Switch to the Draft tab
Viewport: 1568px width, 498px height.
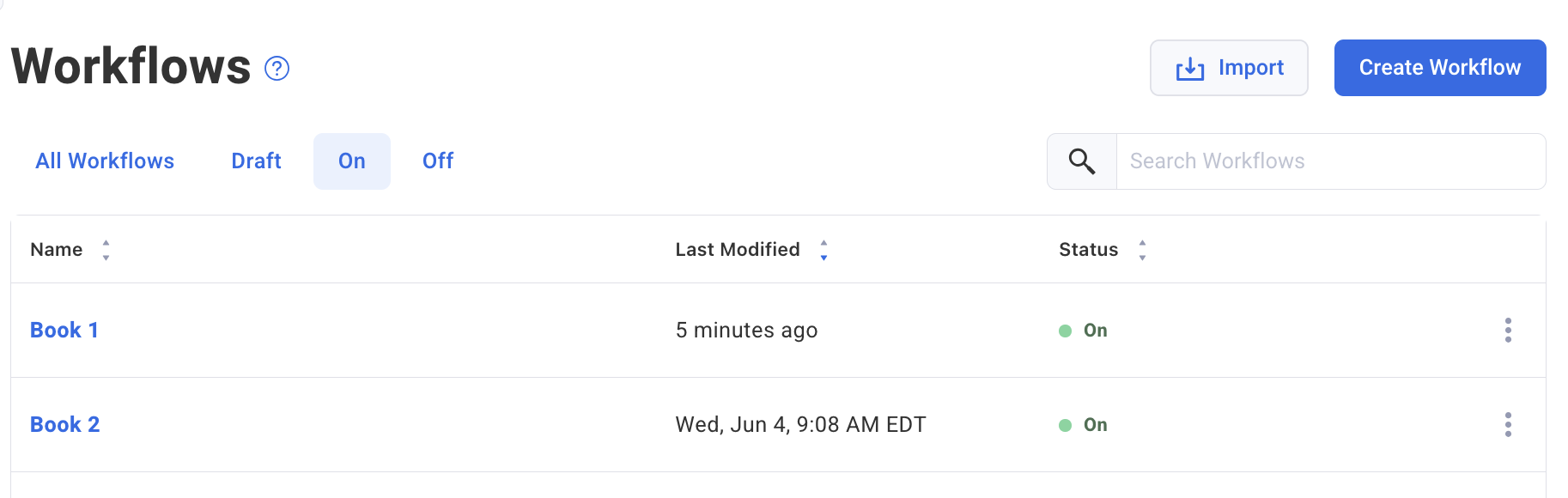255,161
